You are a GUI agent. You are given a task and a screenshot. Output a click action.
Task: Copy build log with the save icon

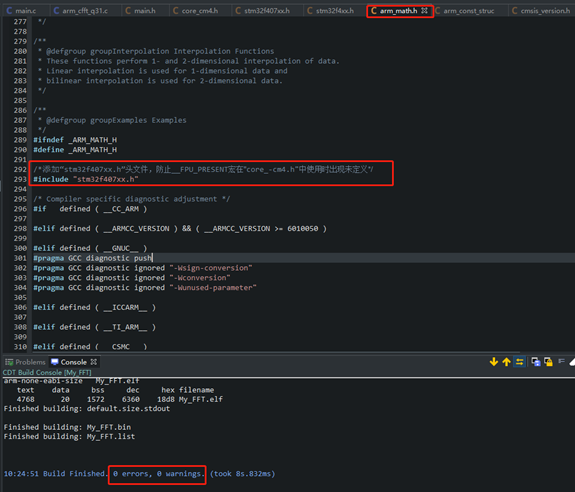(x=536, y=362)
